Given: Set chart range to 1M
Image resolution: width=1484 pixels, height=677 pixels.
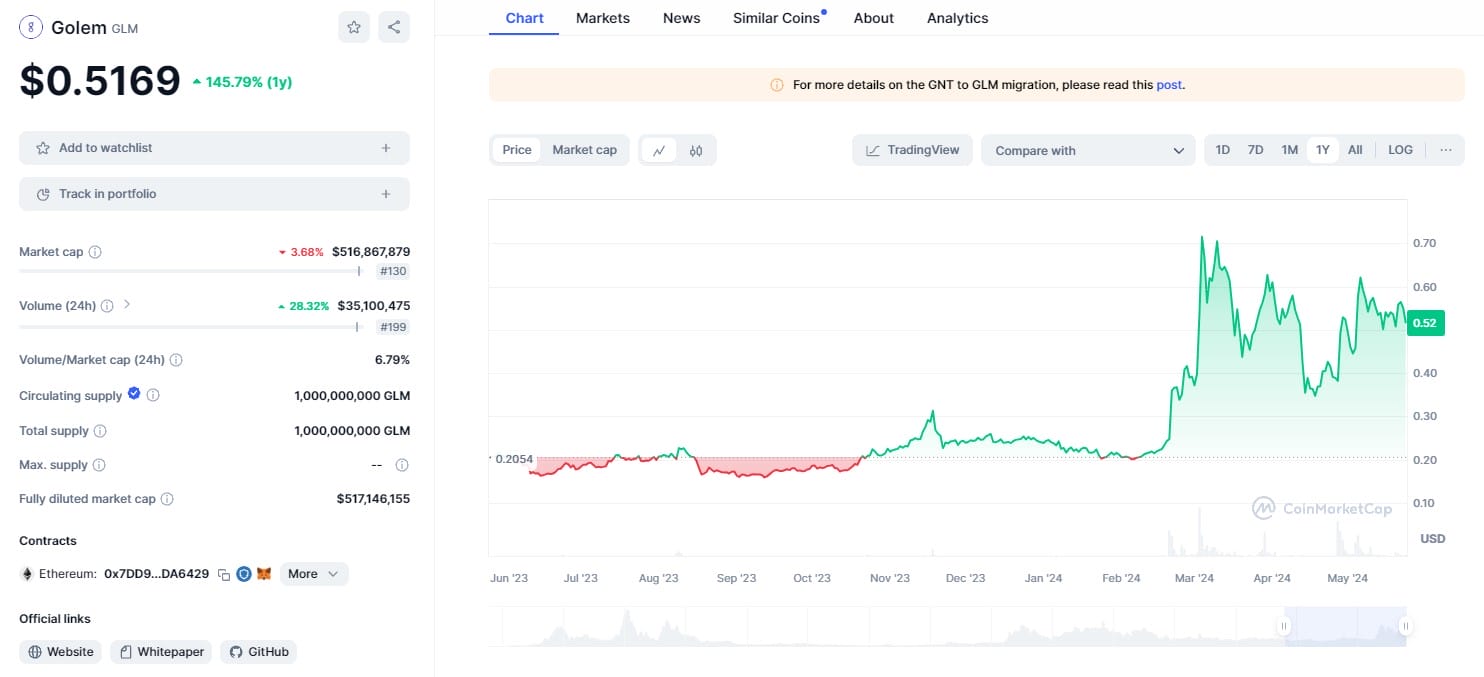Looking at the screenshot, I should pyautogui.click(x=1290, y=150).
